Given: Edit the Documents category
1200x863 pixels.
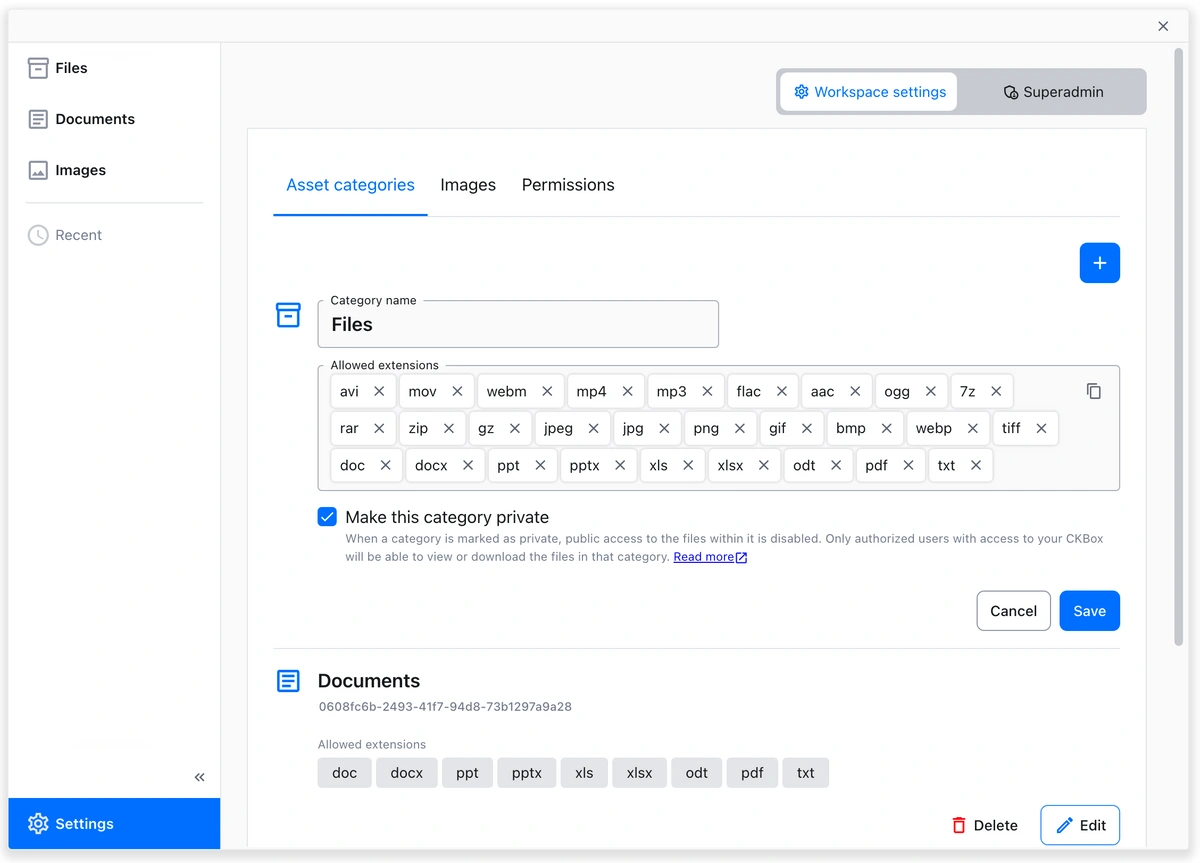Looking at the screenshot, I should (1080, 825).
